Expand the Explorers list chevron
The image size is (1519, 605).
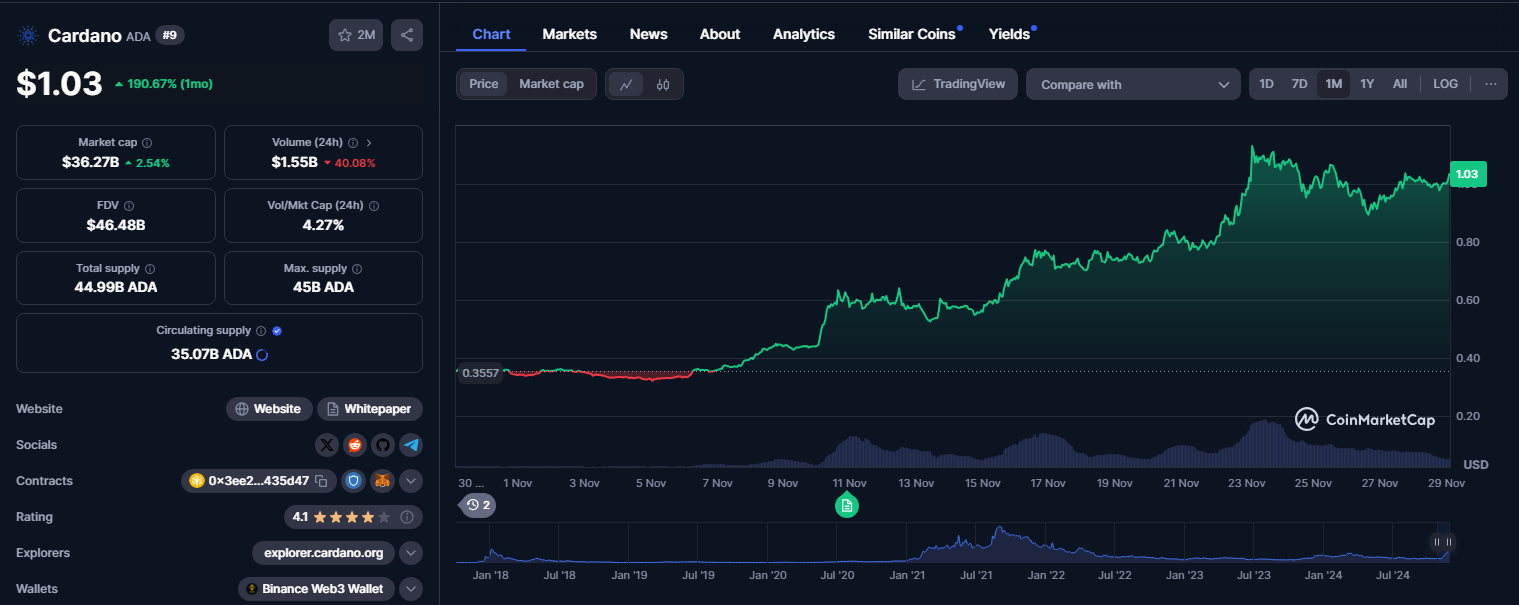[411, 553]
